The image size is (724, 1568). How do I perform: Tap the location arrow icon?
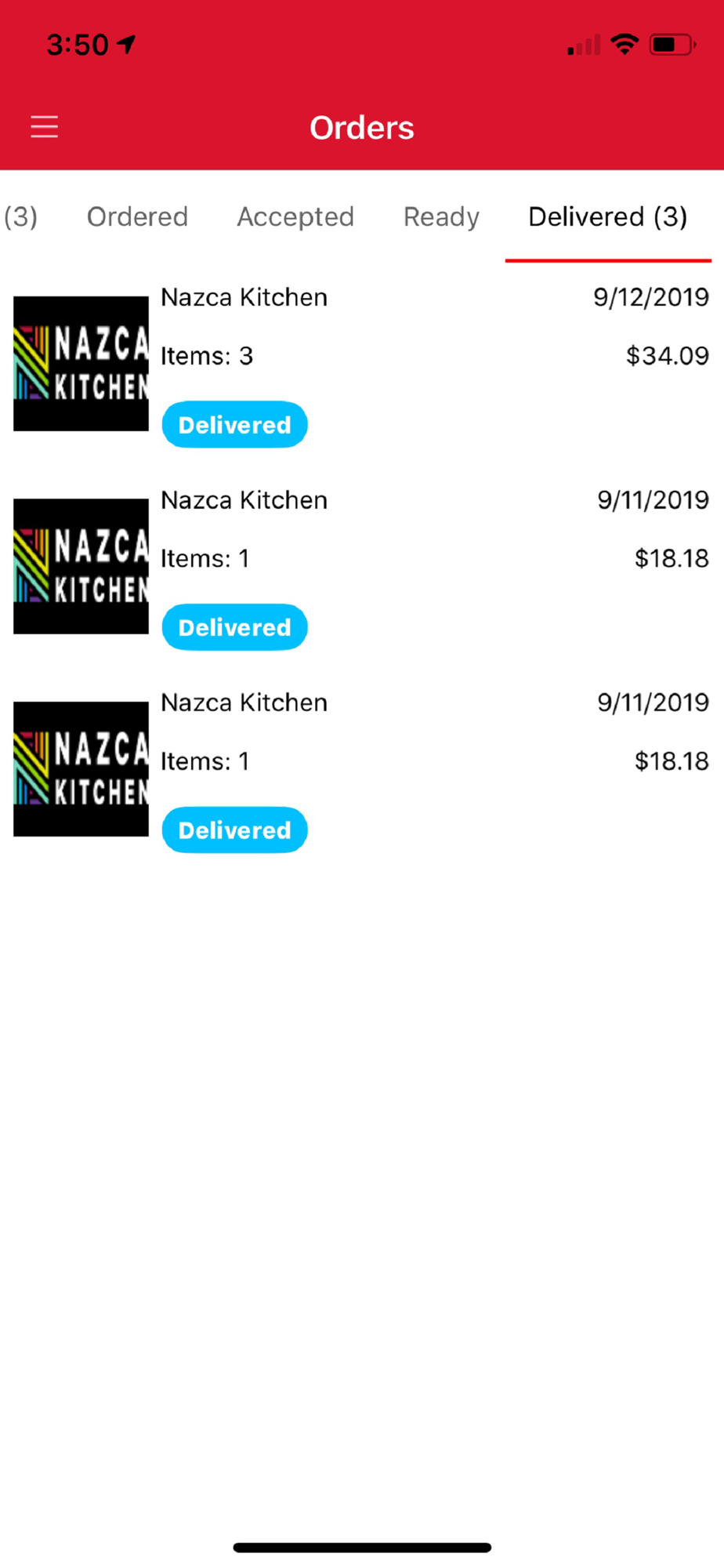pos(127,45)
